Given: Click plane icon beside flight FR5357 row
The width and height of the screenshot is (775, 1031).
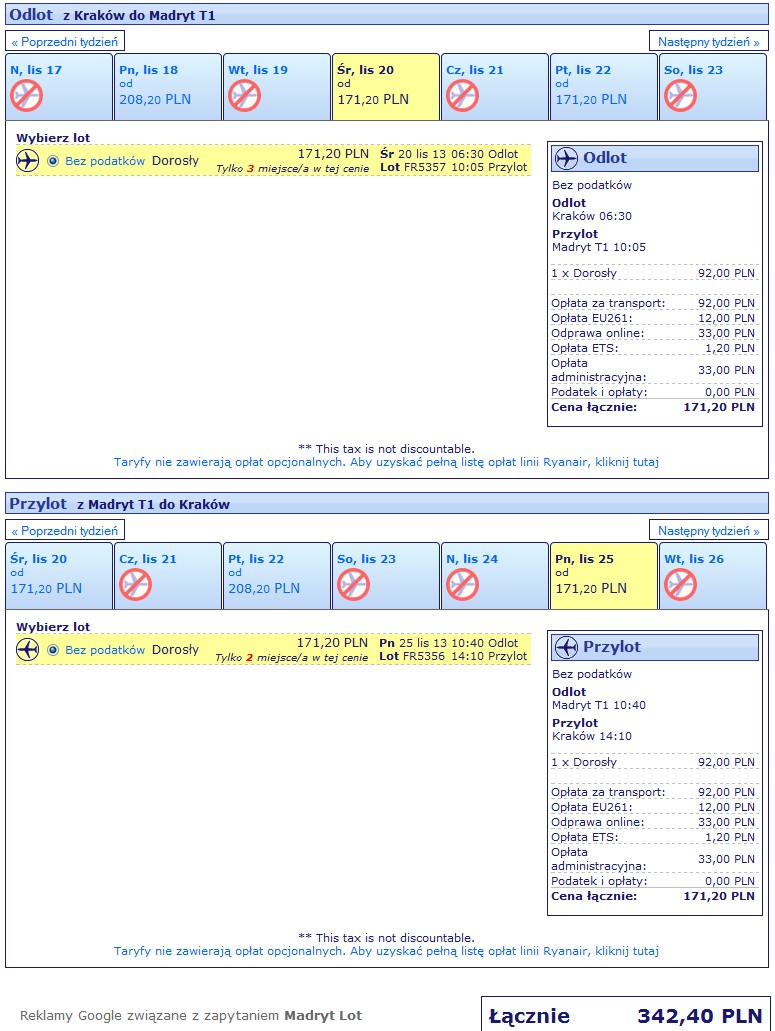Looking at the screenshot, I should tap(28, 160).
